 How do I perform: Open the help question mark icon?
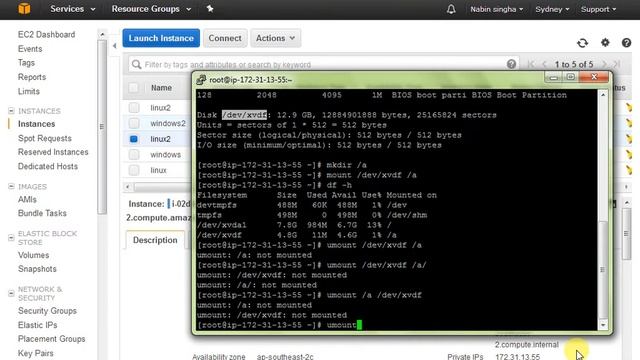(x=626, y=42)
